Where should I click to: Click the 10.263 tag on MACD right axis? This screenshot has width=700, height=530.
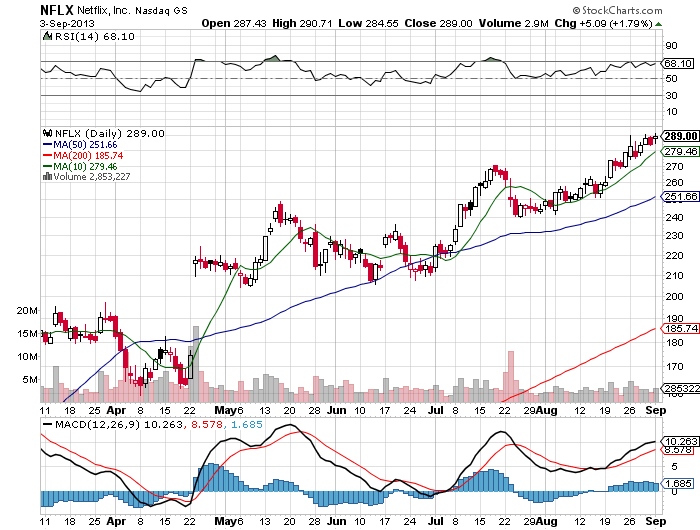click(680, 441)
